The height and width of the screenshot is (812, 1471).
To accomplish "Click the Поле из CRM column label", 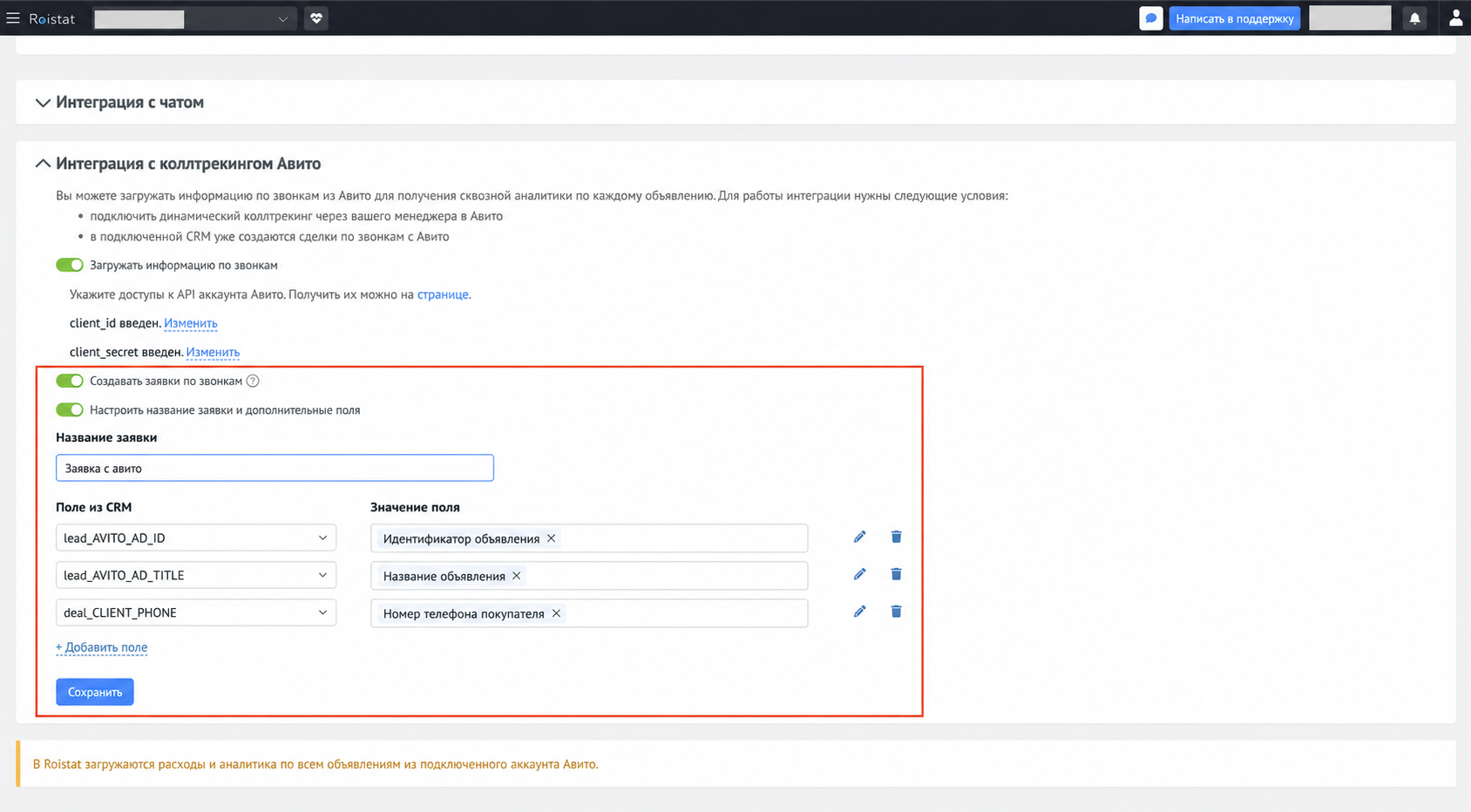I will pos(94,507).
